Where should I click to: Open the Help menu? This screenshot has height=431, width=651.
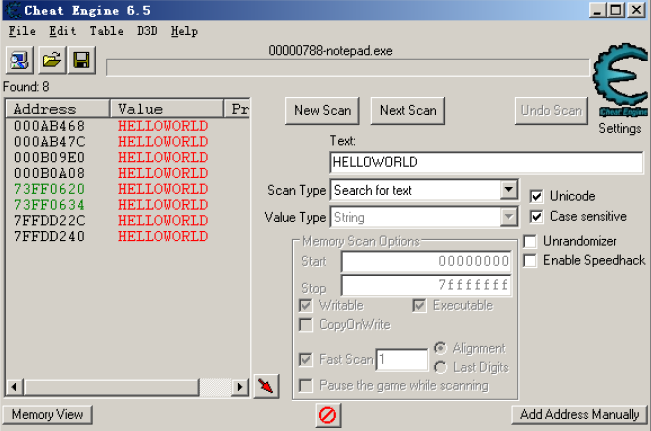coord(184,31)
